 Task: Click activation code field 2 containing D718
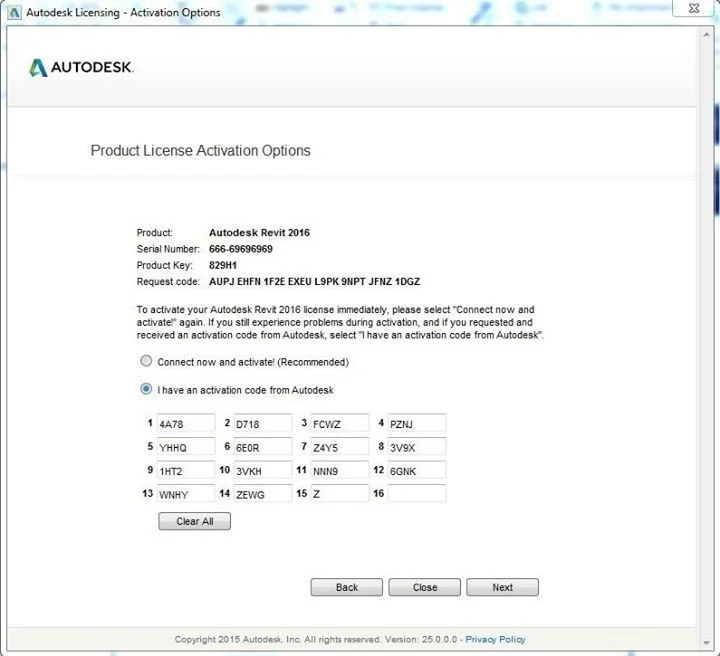click(x=263, y=423)
